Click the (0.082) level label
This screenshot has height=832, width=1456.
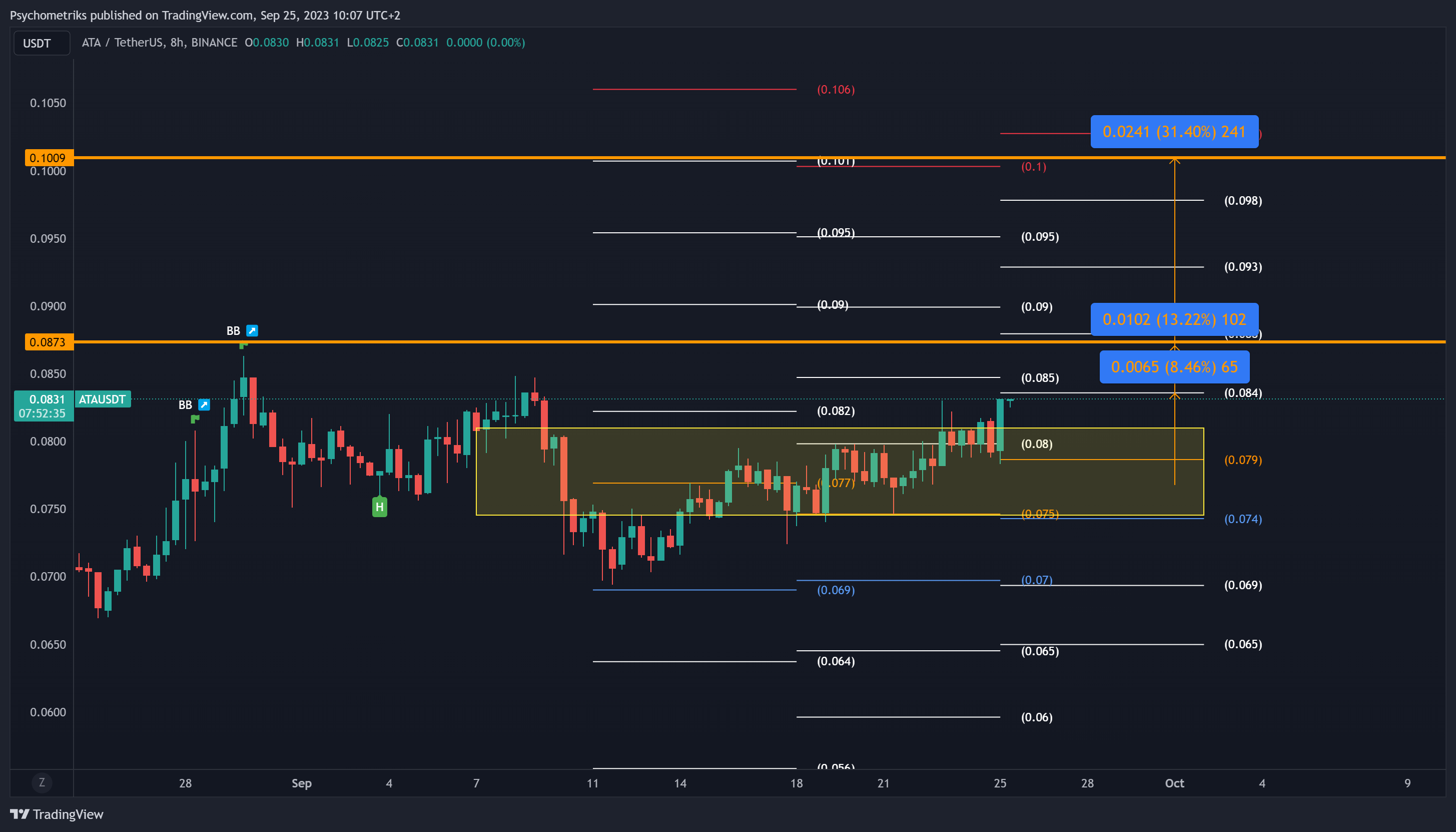836,411
